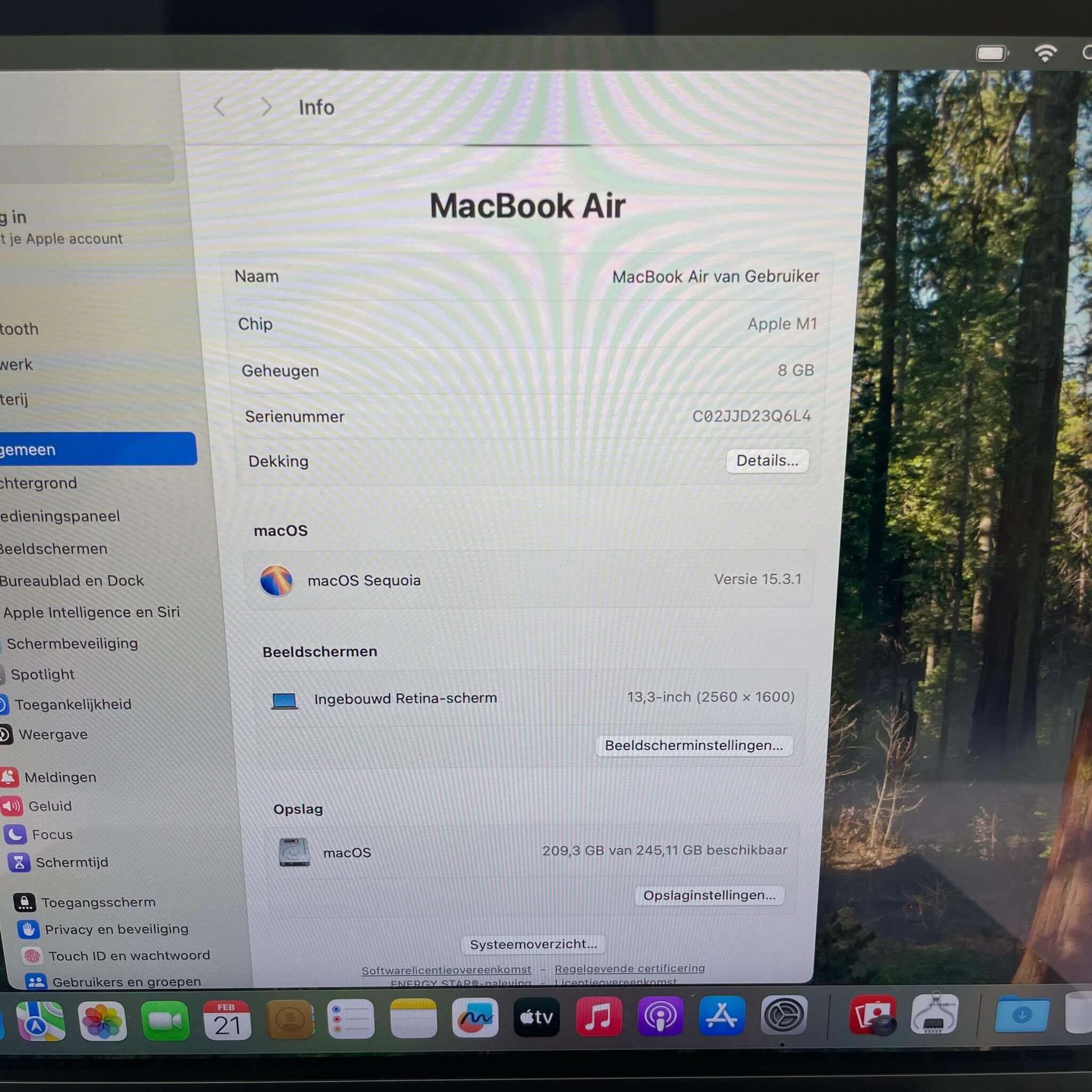
Task: Launch Podcasts from the Dock
Action: click(x=660, y=1016)
